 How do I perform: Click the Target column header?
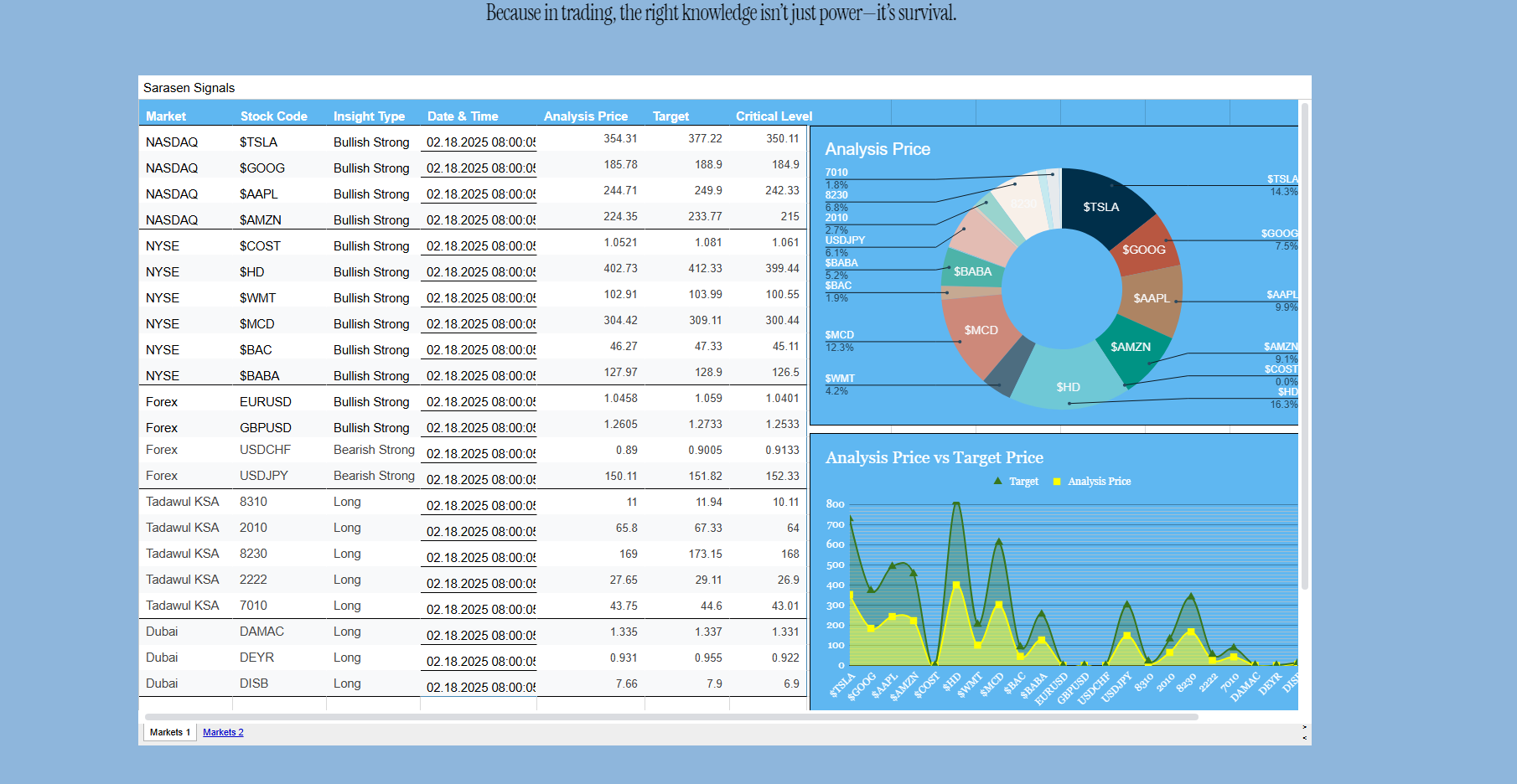pos(670,116)
